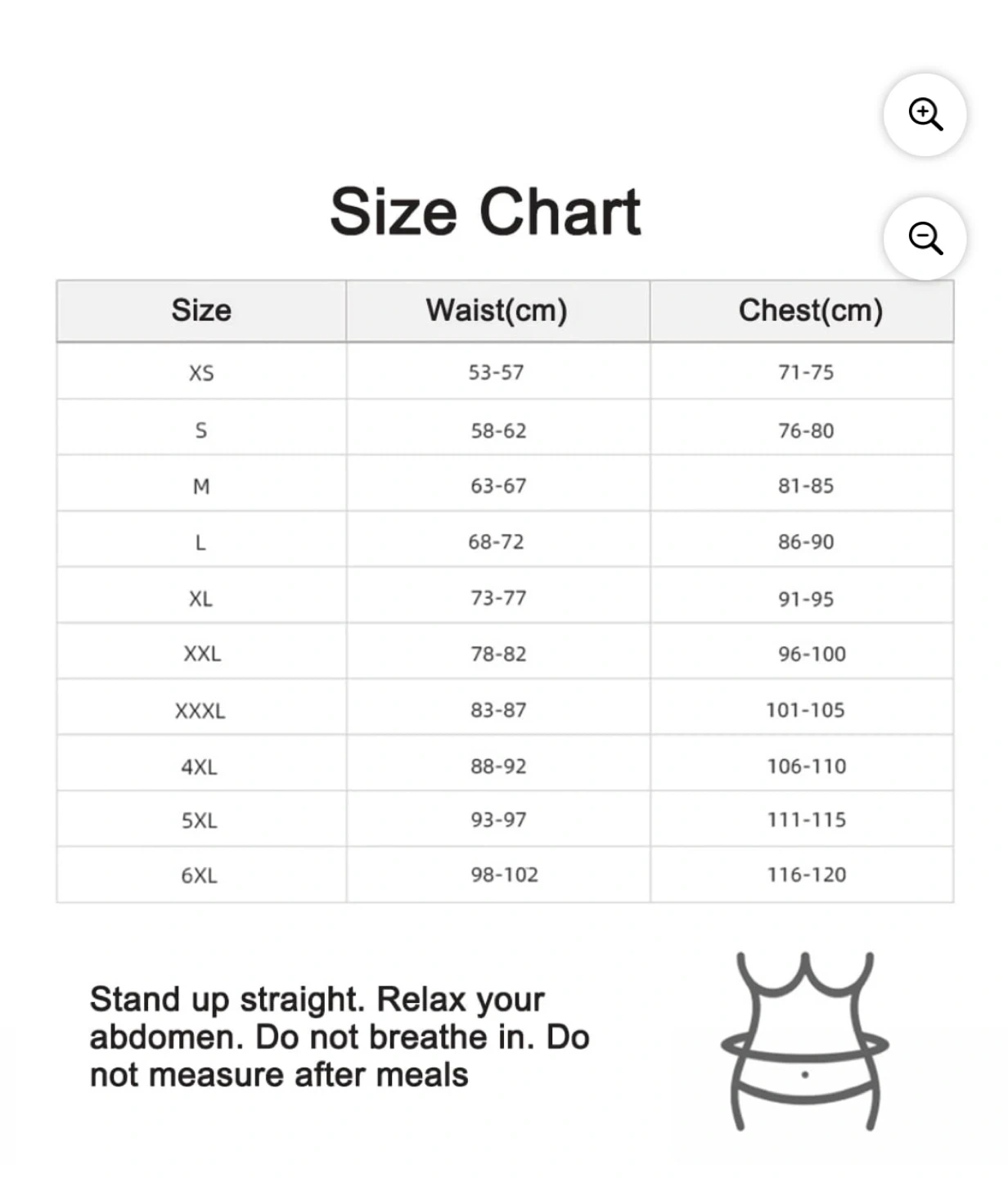Click the XS size row label
Viewport: 1008px width, 1178px height.
[201, 373]
